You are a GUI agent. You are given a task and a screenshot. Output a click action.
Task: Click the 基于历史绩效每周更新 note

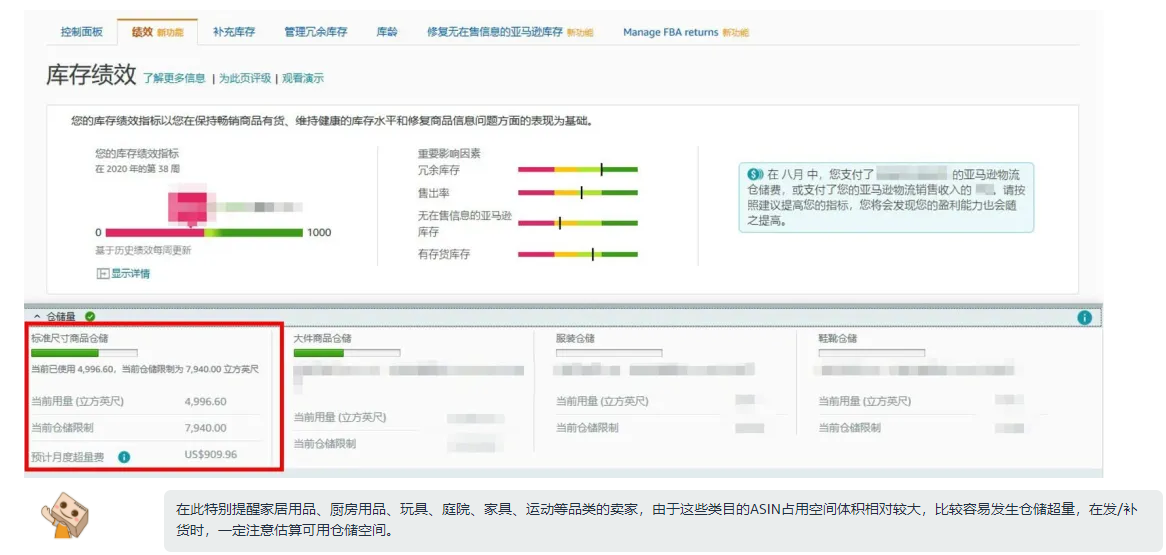click(143, 251)
